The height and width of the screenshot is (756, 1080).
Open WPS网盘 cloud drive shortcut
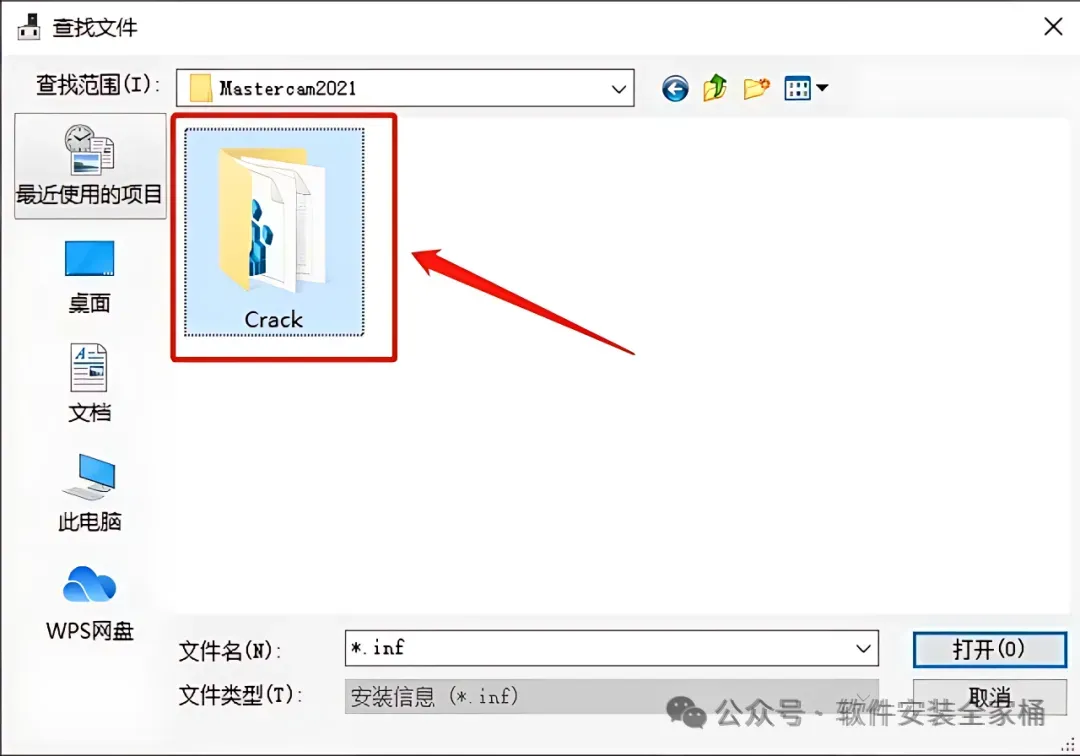90,603
